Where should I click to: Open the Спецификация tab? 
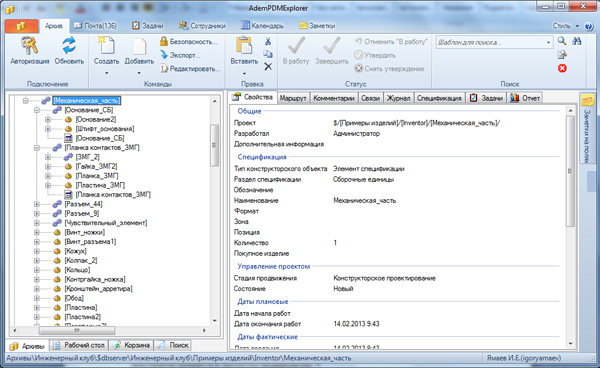point(439,98)
